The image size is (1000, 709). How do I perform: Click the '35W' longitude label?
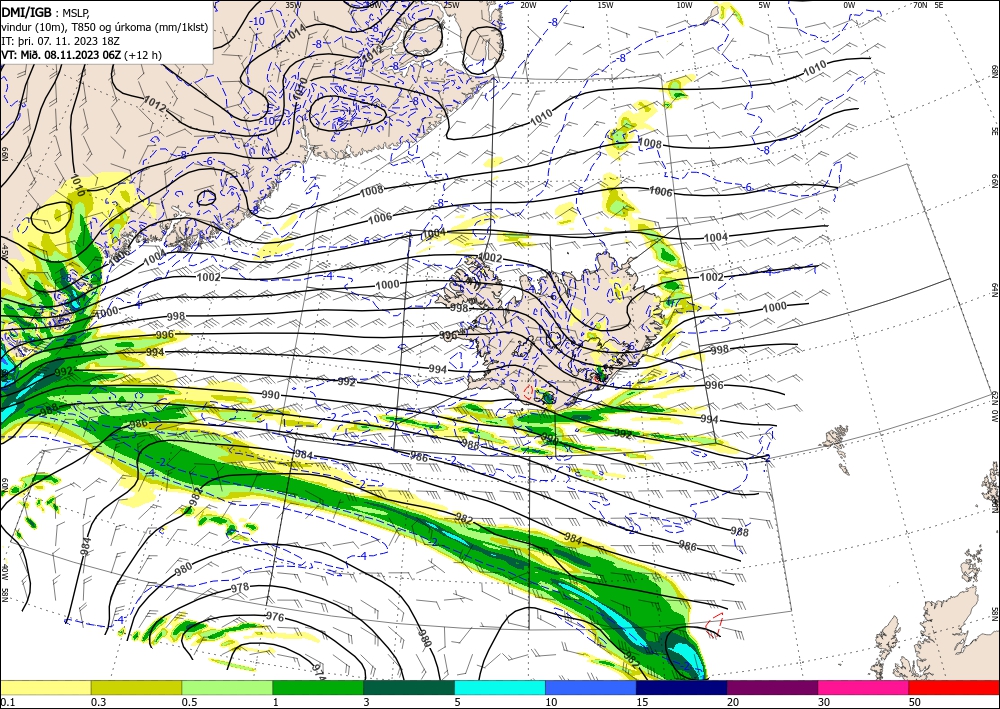(x=293, y=5)
